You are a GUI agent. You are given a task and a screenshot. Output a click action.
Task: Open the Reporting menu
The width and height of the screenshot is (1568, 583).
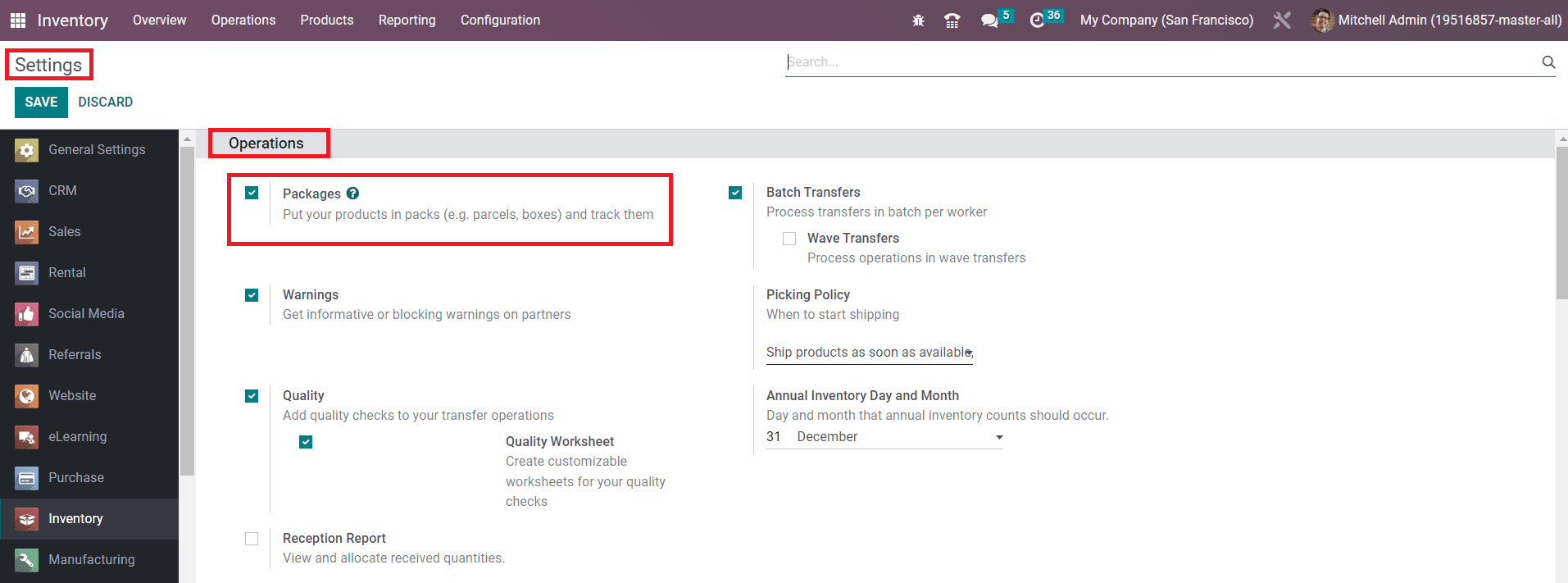pos(407,20)
